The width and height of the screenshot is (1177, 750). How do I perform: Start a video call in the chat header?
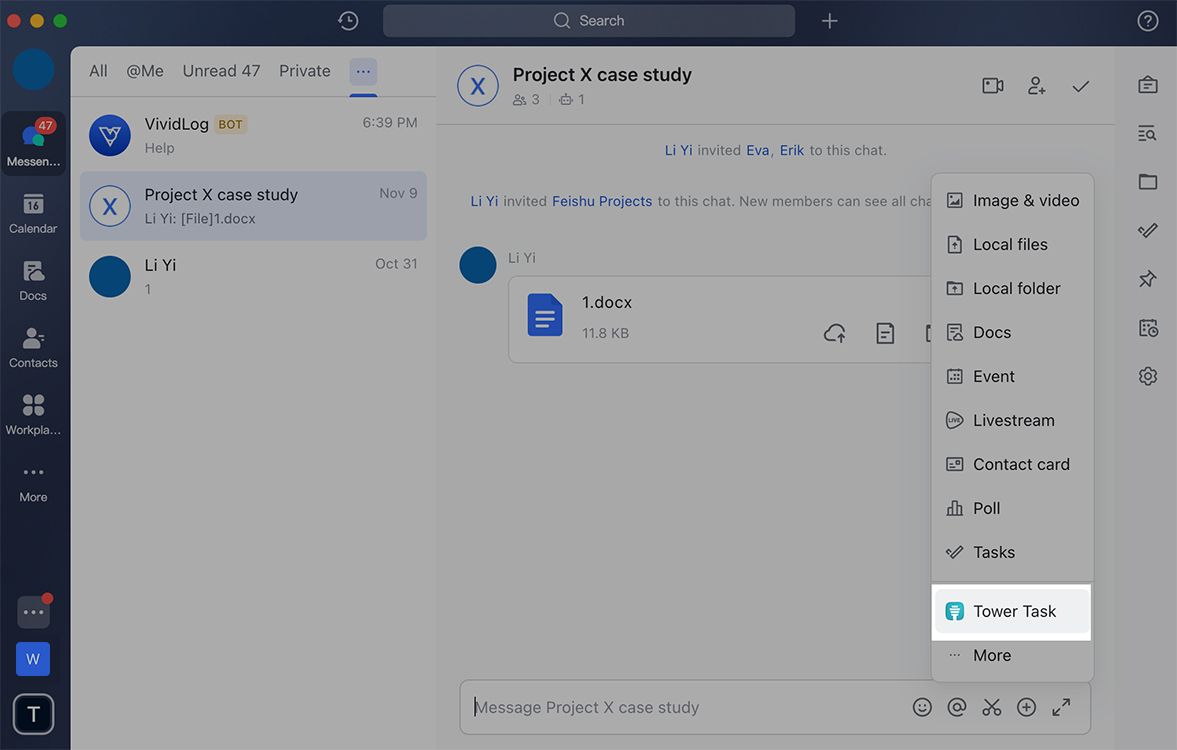[992, 86]
